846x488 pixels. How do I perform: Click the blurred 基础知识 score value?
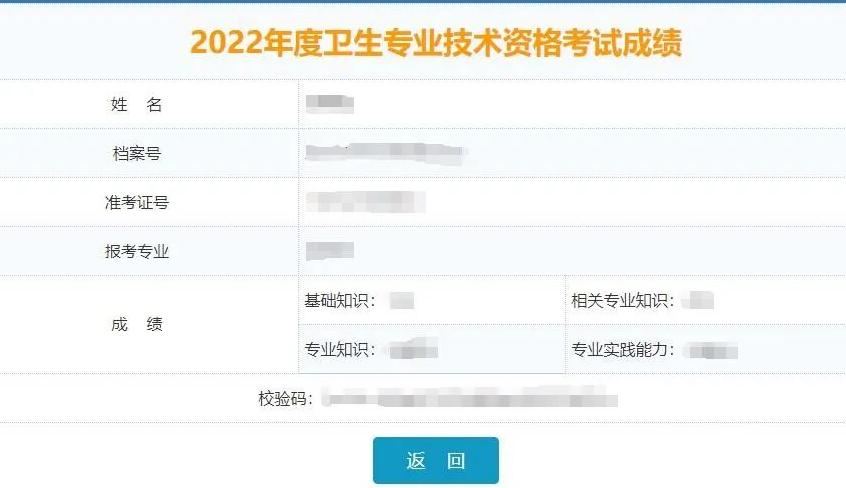coord(402,300)
